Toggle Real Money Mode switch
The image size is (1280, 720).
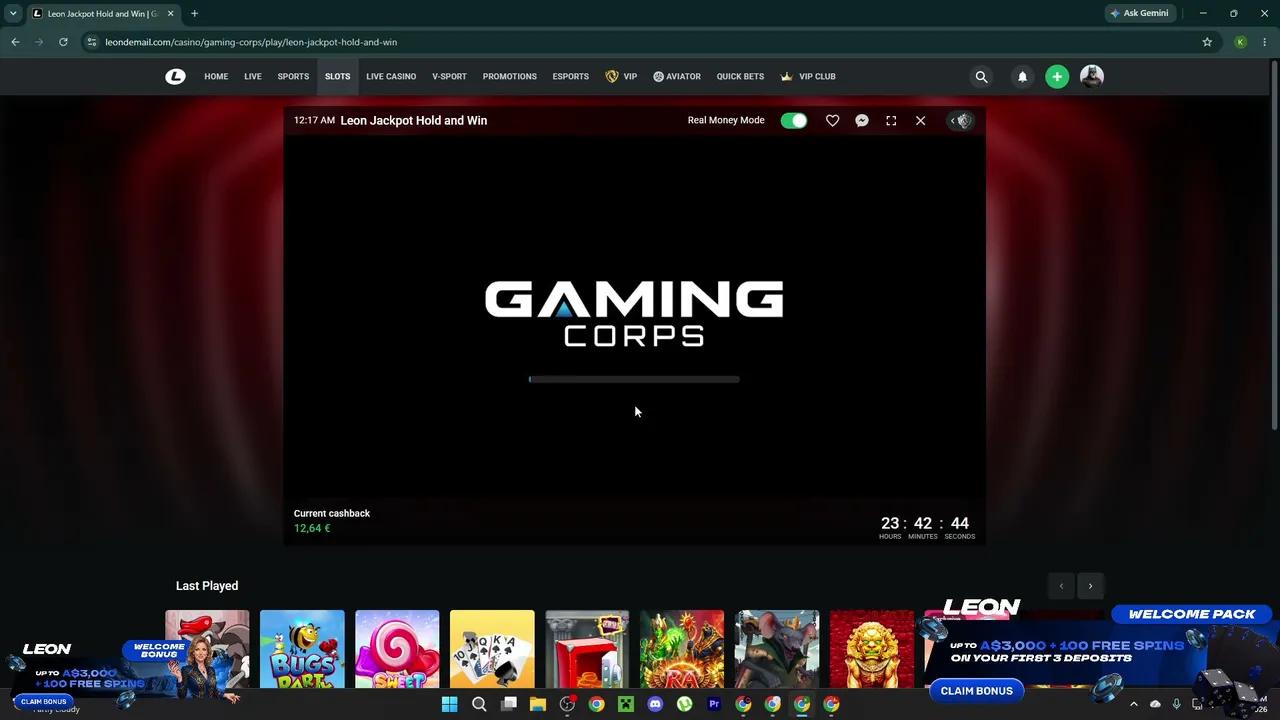pyautogui.click(x=794, y=120)
